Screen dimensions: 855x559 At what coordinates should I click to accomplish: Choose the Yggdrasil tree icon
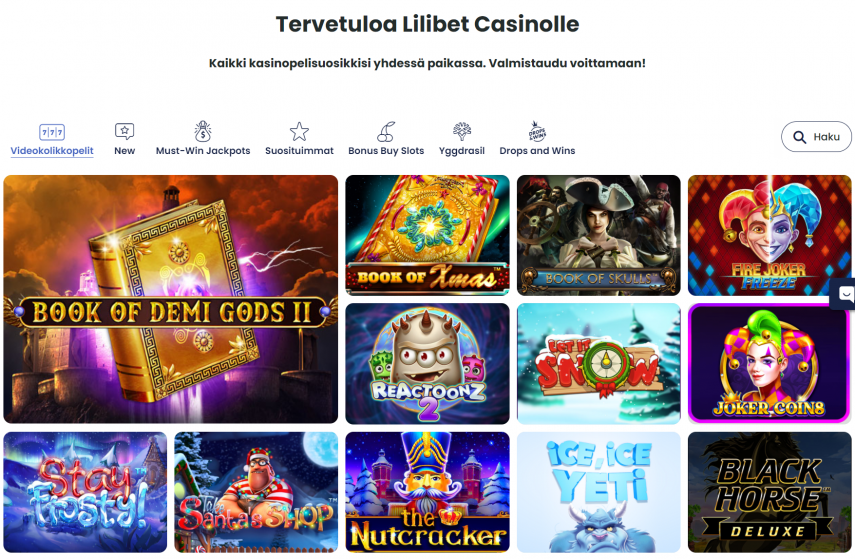pos(462,131)
